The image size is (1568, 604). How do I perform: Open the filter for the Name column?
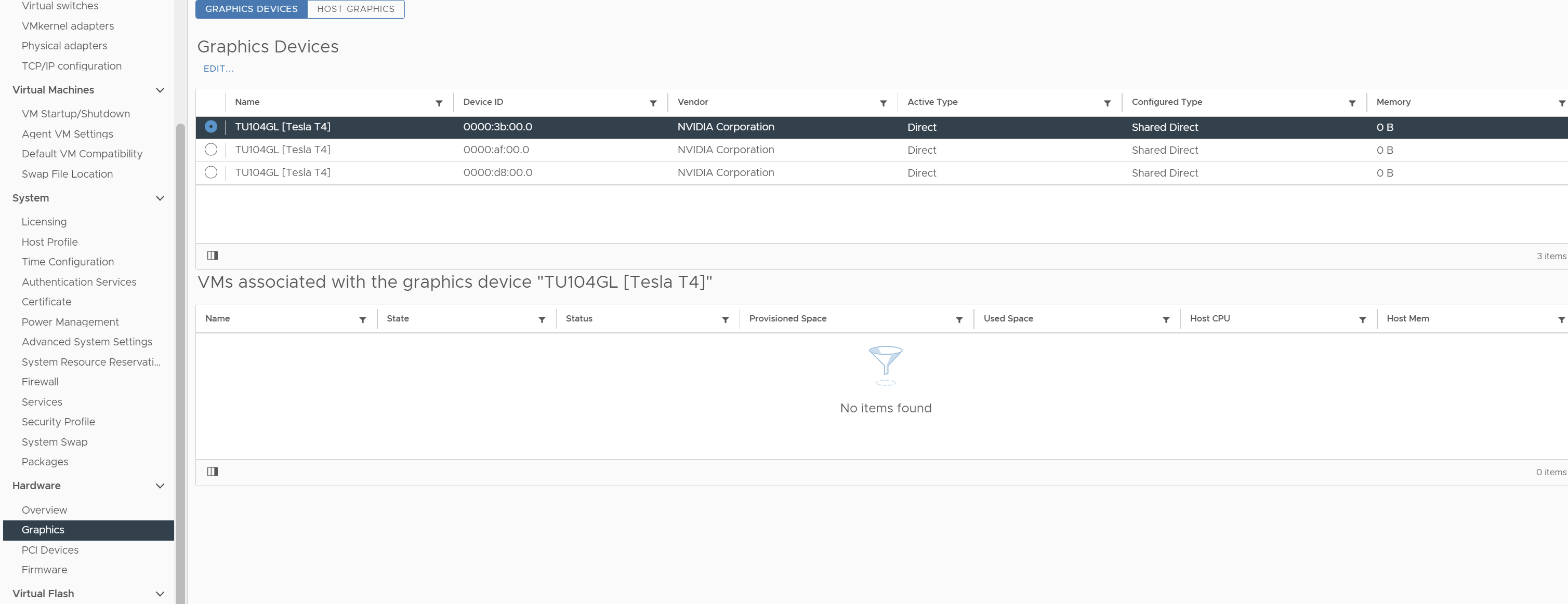click(440, 103)
